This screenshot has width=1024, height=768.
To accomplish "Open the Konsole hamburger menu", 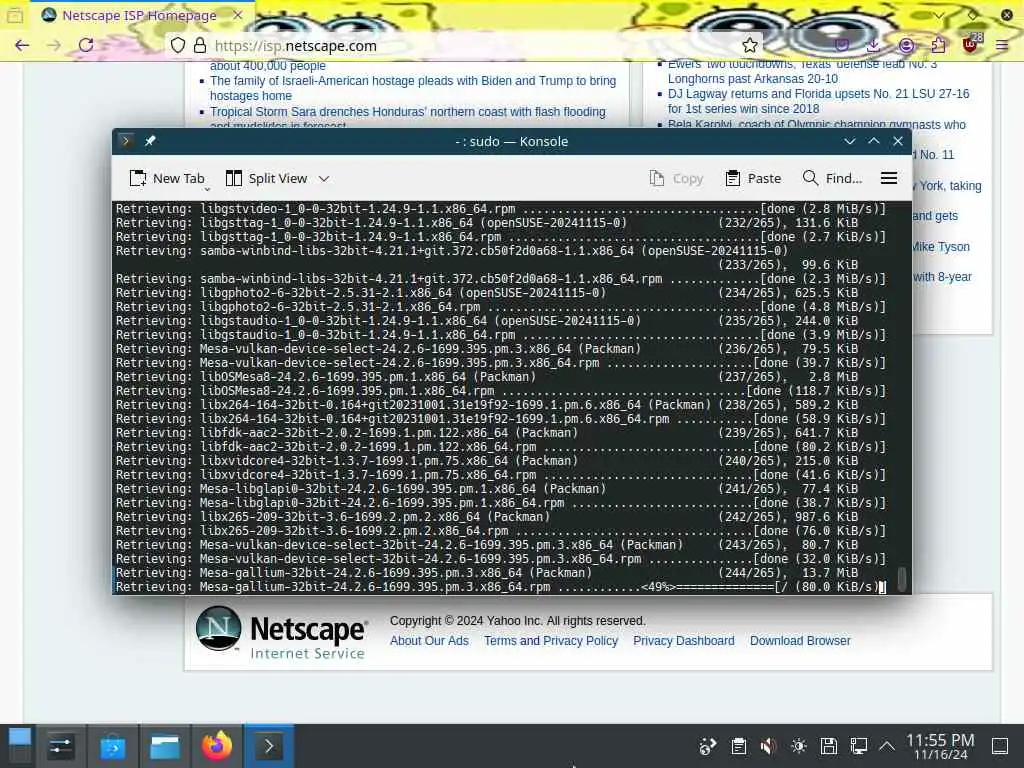I will click(889, 178).
